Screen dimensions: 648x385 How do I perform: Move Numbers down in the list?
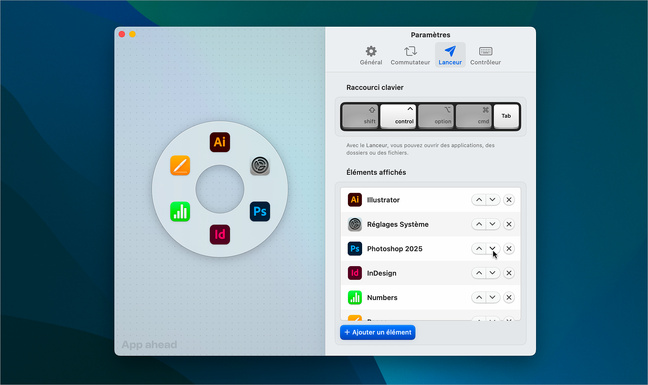[x=493, y=297]
